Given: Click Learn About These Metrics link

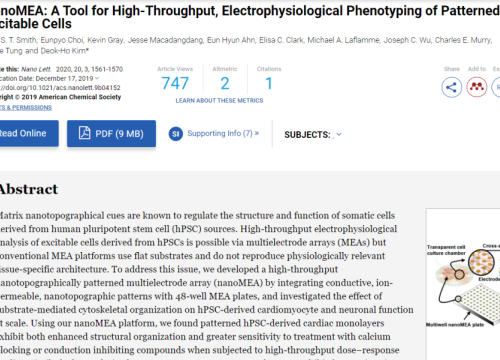Looking at the screenshot, I should (219, 101).
